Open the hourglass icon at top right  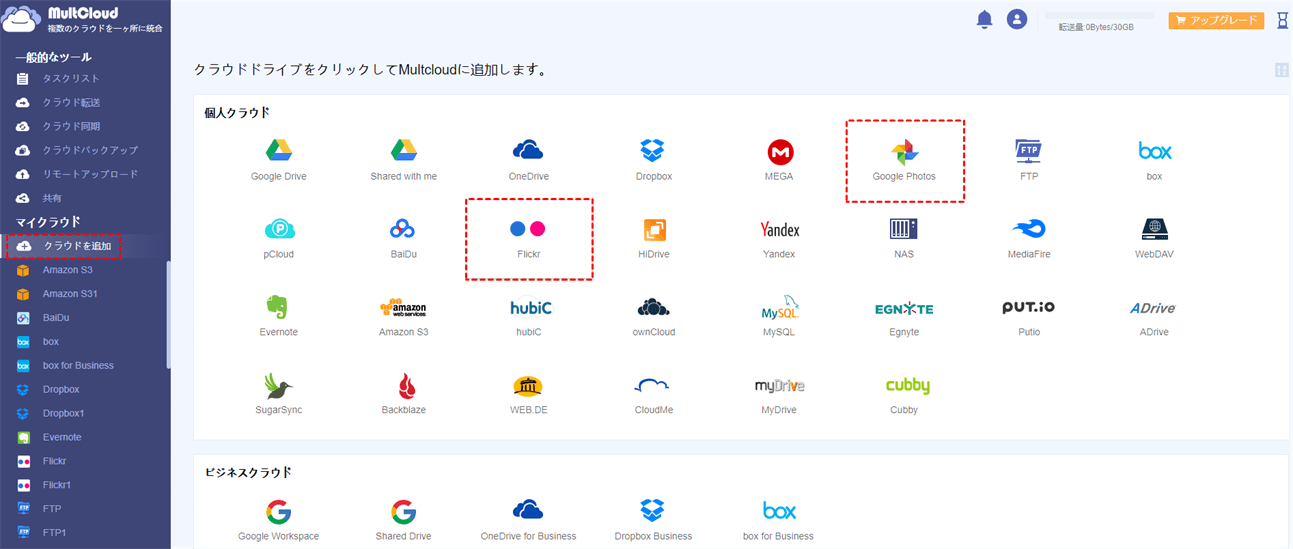(1282, 20)
